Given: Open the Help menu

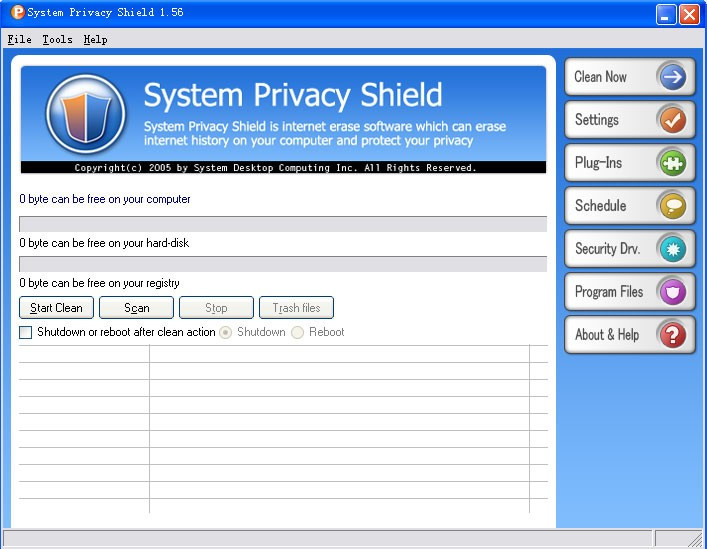Looking at the screenshot, I should click(95, 40).
